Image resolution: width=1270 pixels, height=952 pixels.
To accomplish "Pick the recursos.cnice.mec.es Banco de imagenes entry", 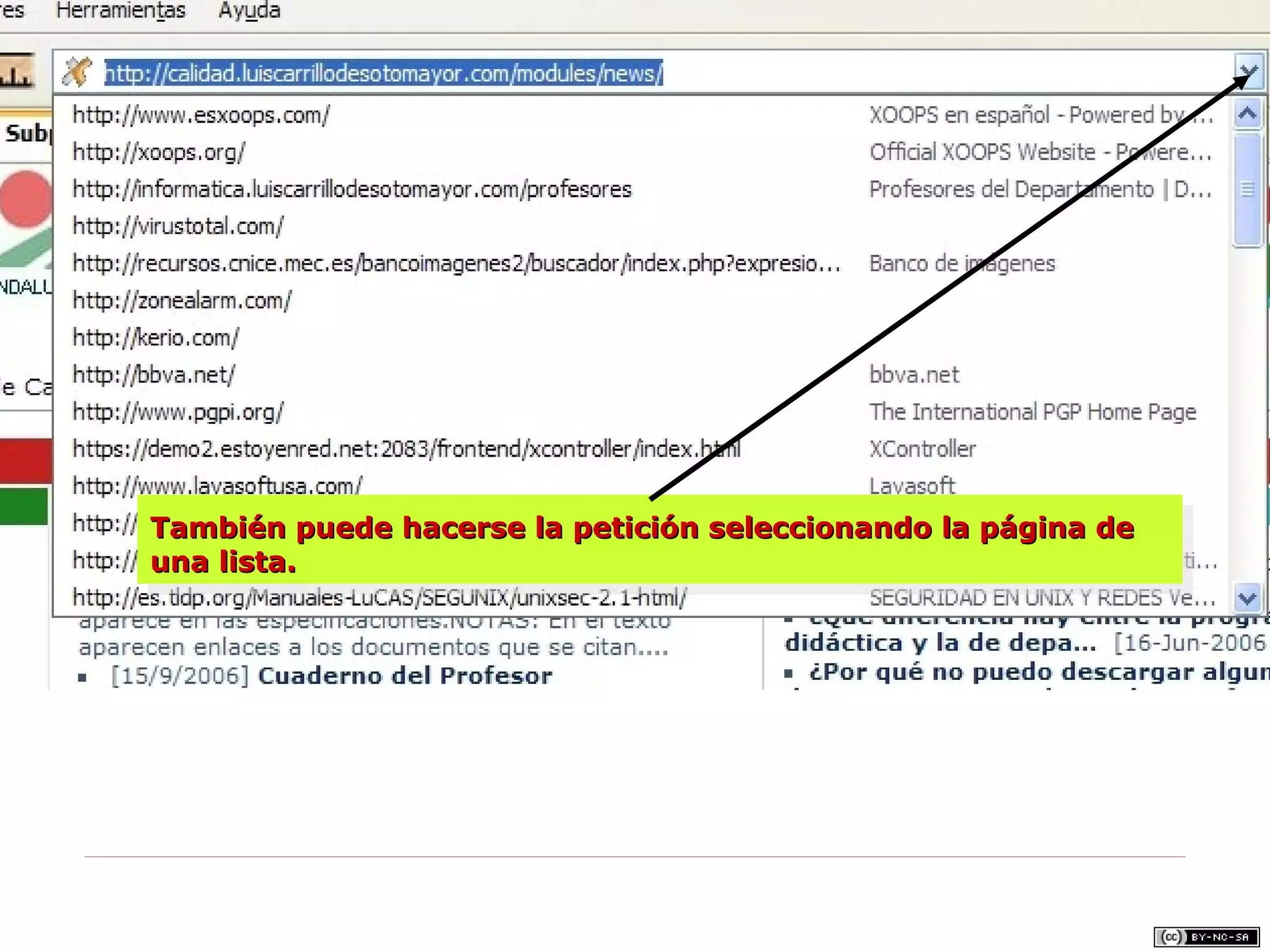I will point(456,263).
